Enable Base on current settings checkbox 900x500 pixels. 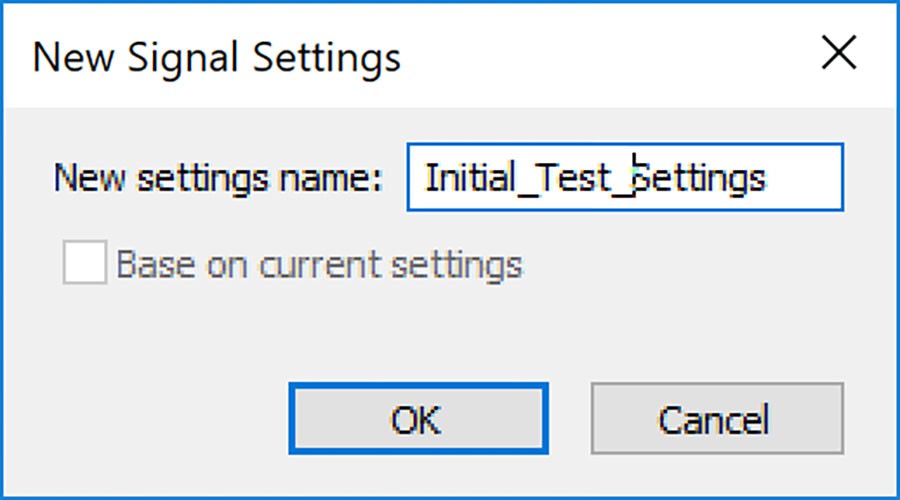pos(85,262)
